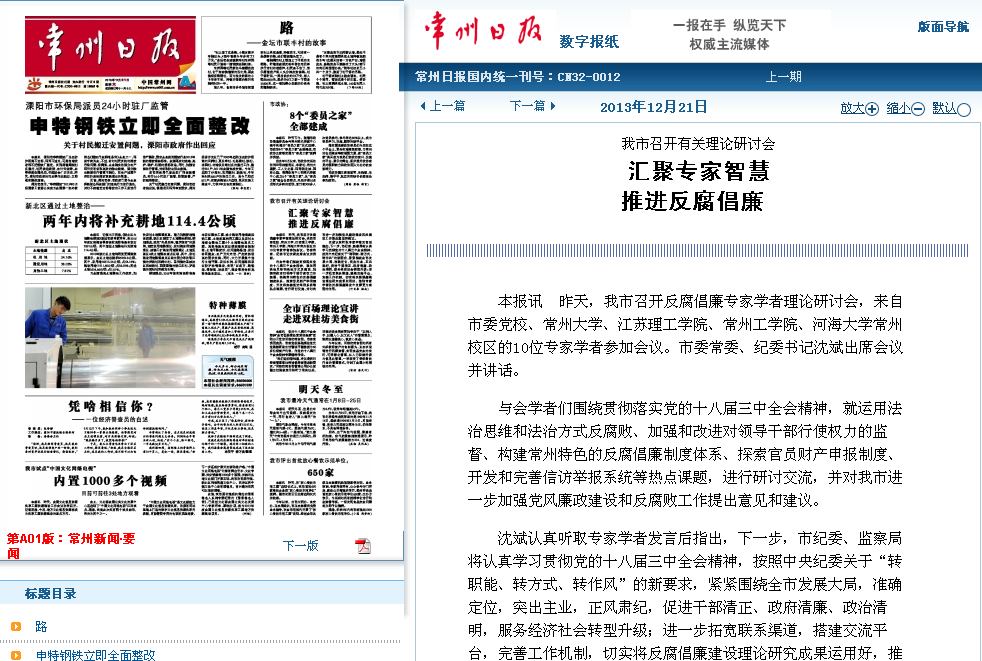Click the factory worker photo on front page
This screenshot has height=661, width=982.
pyautogui.click(x=110, y=337)
